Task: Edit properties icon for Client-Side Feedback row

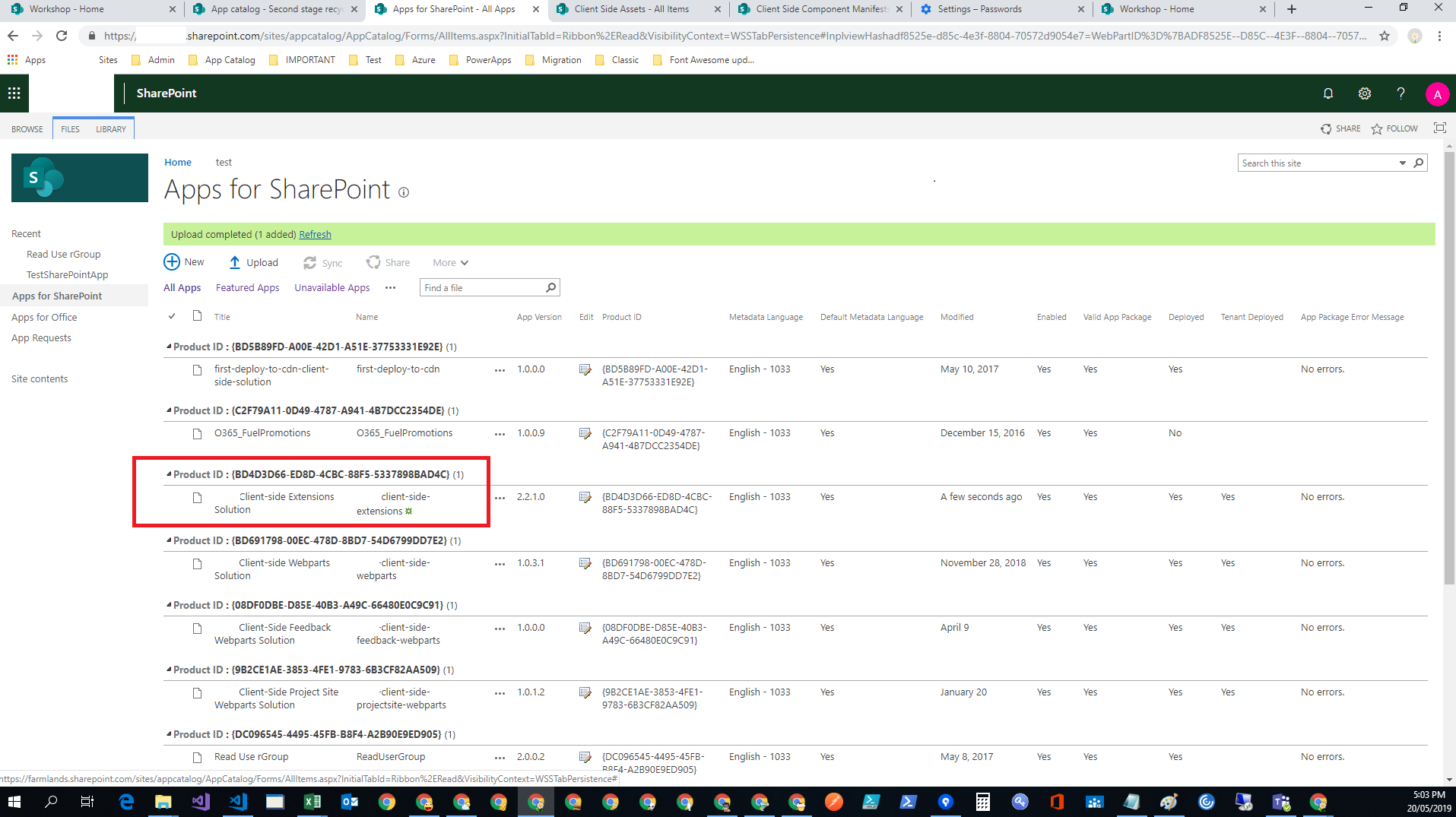Action: [585, 628]
